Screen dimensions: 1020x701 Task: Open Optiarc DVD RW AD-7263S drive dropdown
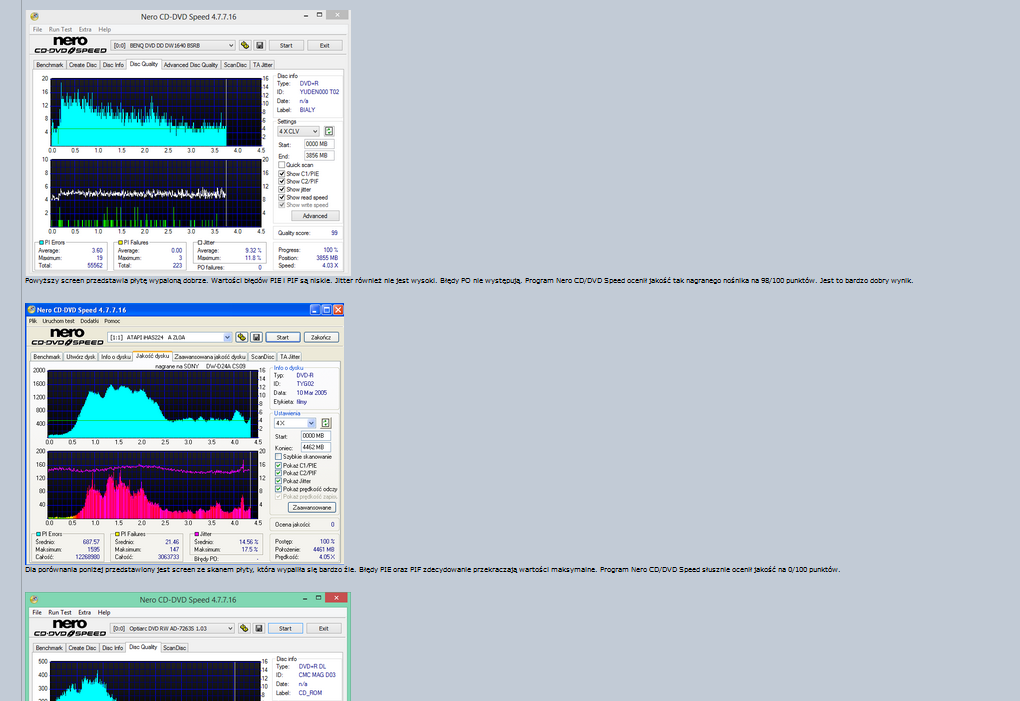(172, 628)
